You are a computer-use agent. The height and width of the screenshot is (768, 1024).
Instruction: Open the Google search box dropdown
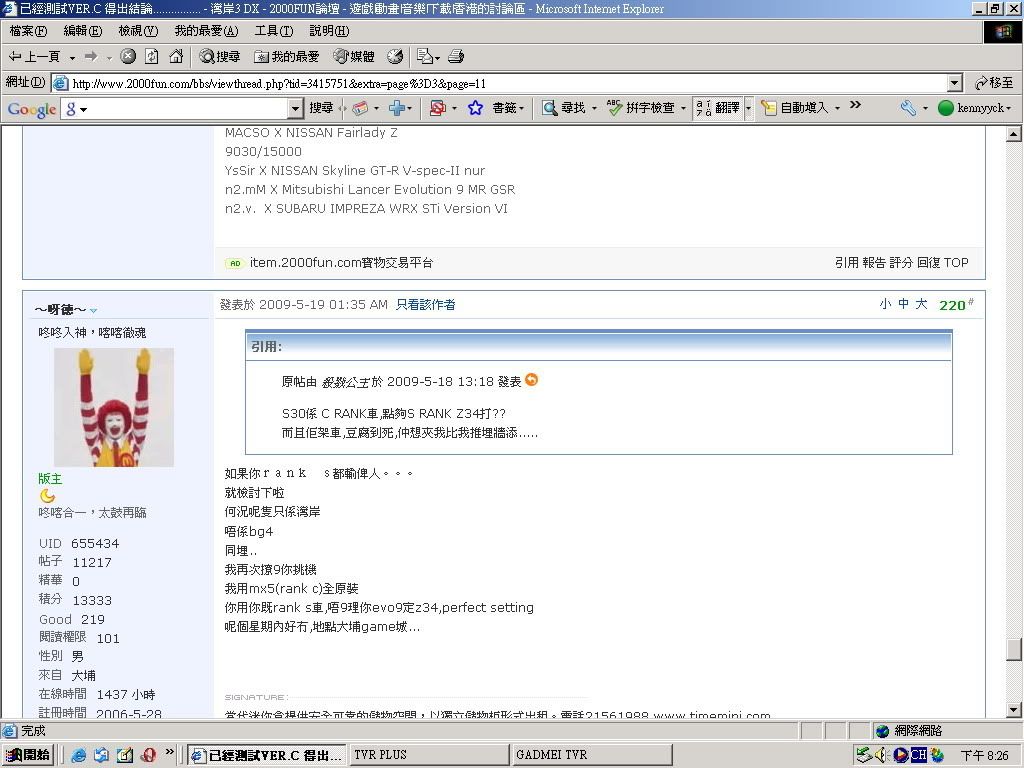pyautogui.click(x=295, y=108)
